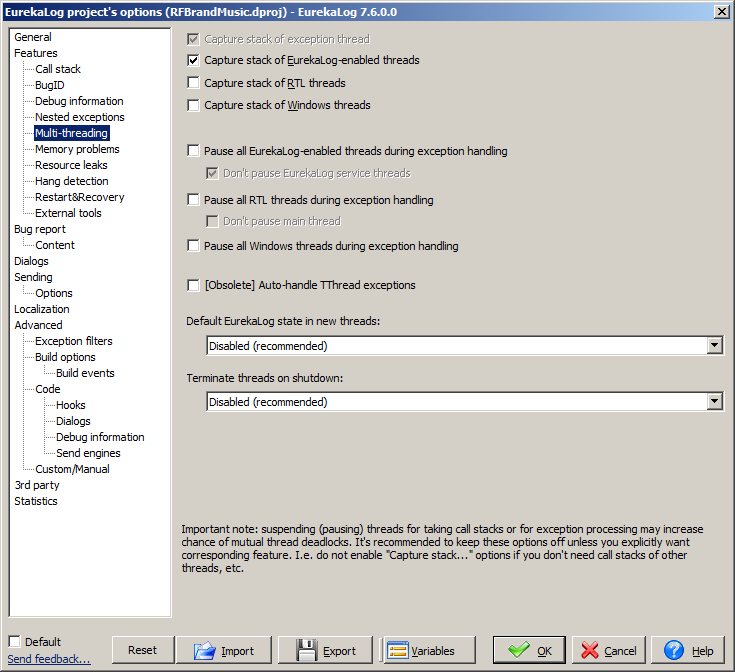Select the Statistics tree item

pyautogui.click(x=36, y=501)
